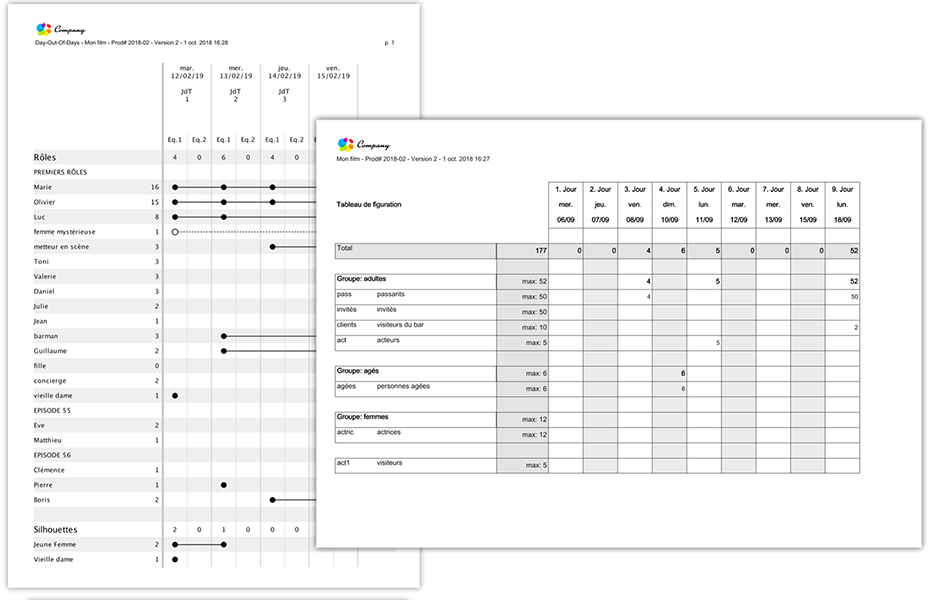Select the Day-Out-Of-Days header line with Prod# 2018-02
Viewport: 934px width, 600px height.
tap(132, 43)
